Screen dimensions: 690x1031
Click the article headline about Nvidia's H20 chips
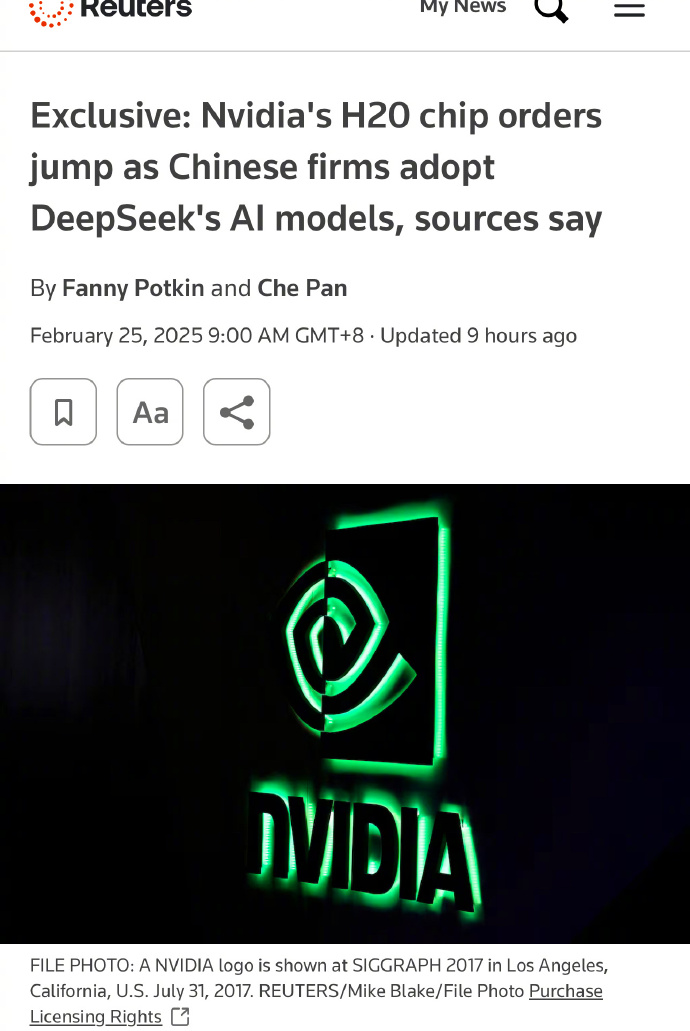click(316, 167)
